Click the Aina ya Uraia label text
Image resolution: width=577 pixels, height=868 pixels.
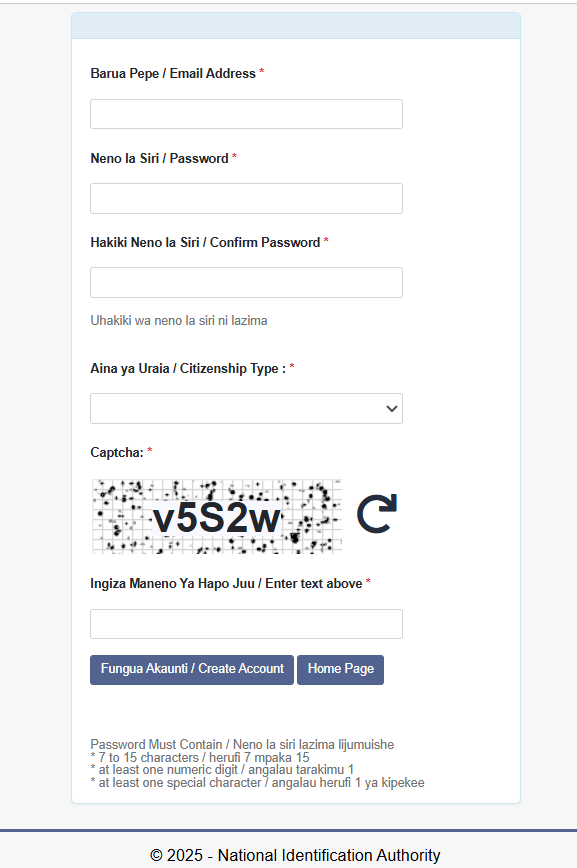pos(183,368)
